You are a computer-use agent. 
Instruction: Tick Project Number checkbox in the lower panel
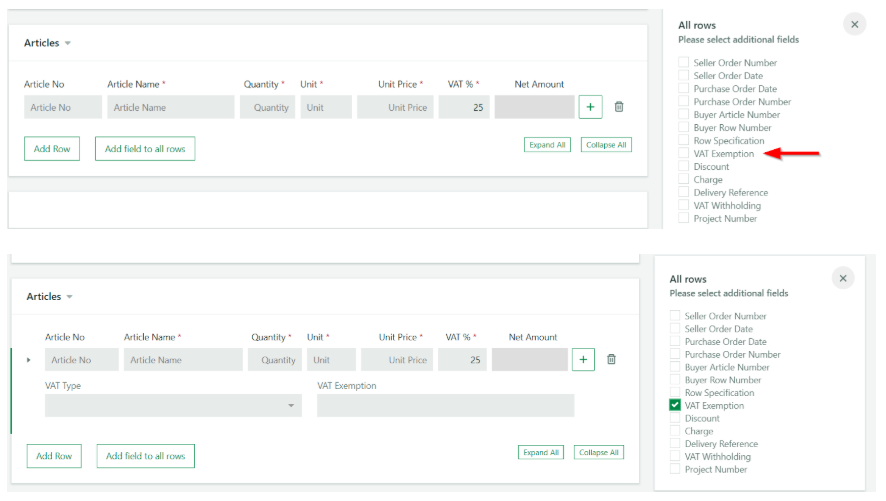point(675,469)
